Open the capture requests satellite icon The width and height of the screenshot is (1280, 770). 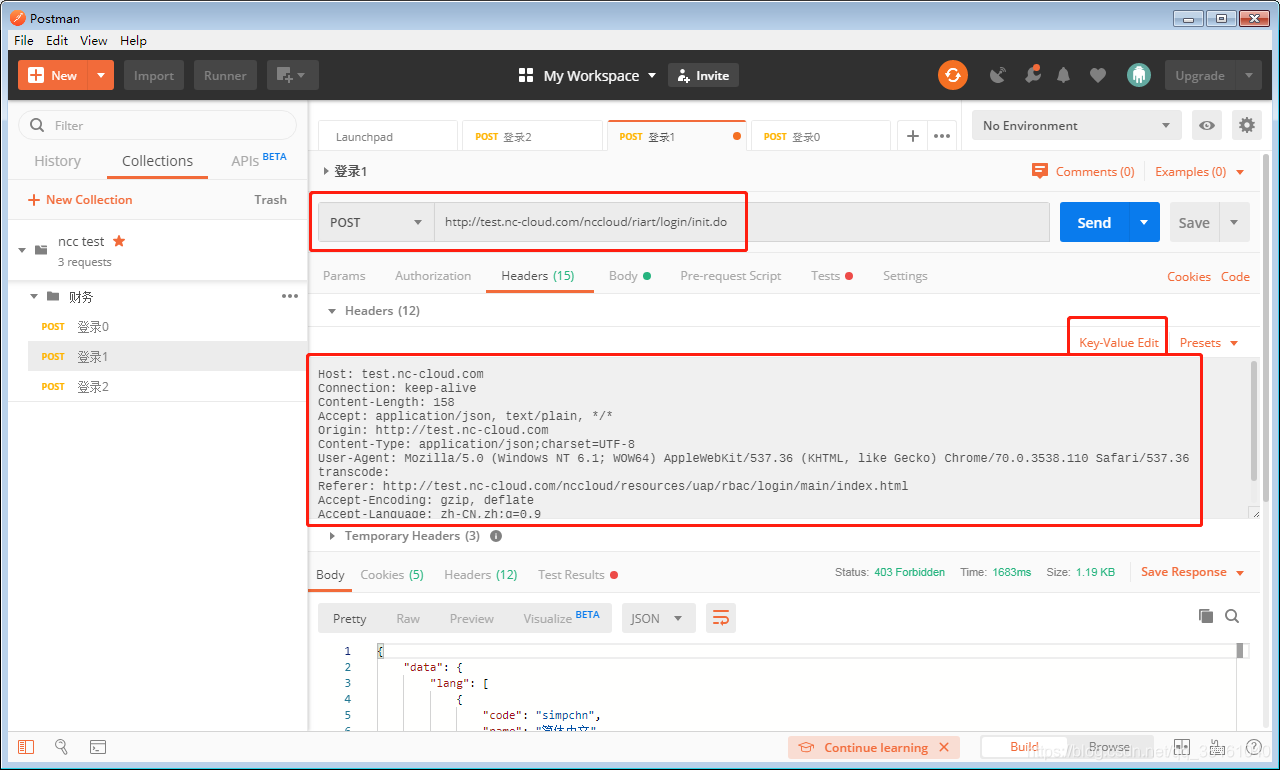[x=997, y=75]
